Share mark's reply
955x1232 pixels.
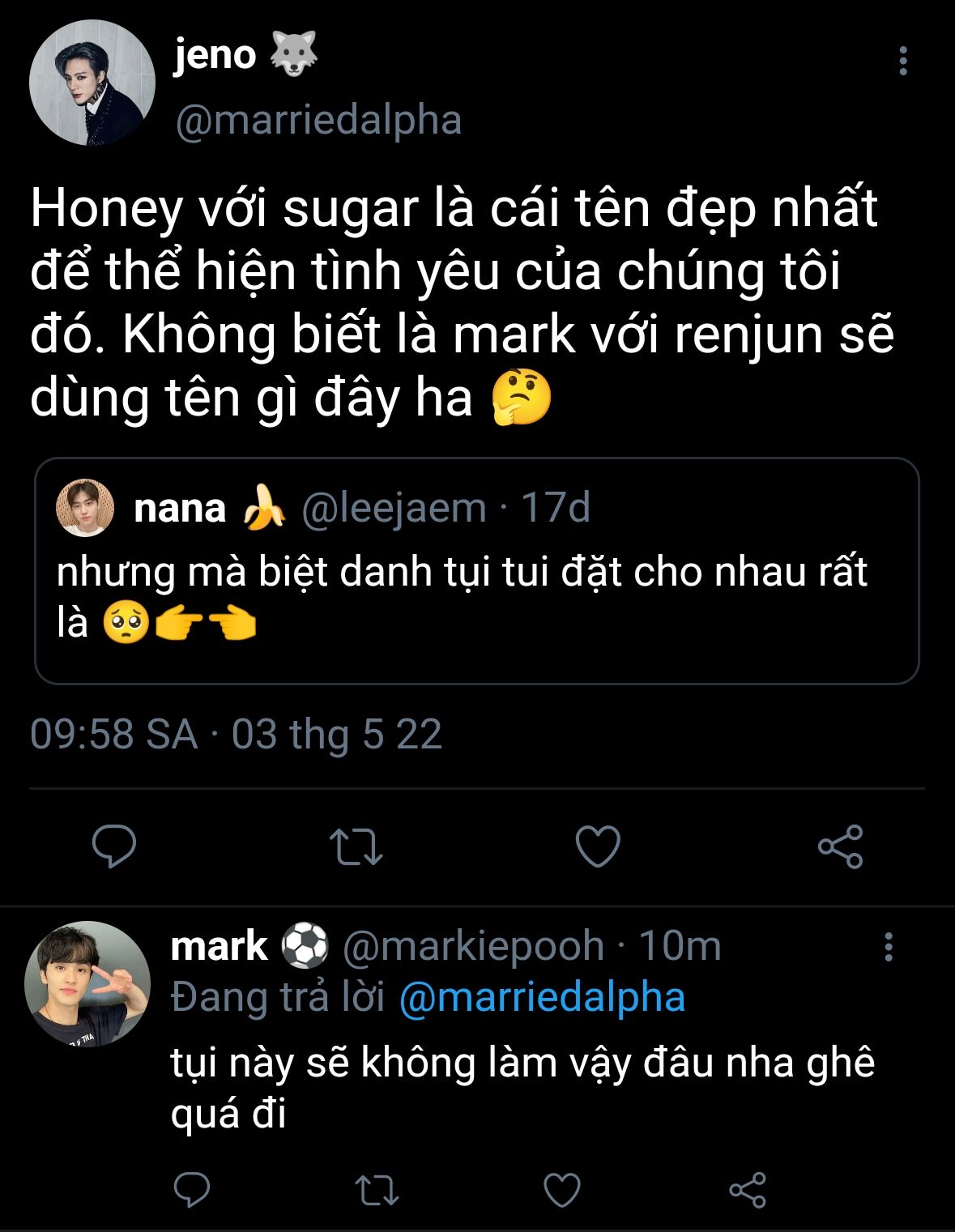click(747, 1190)
